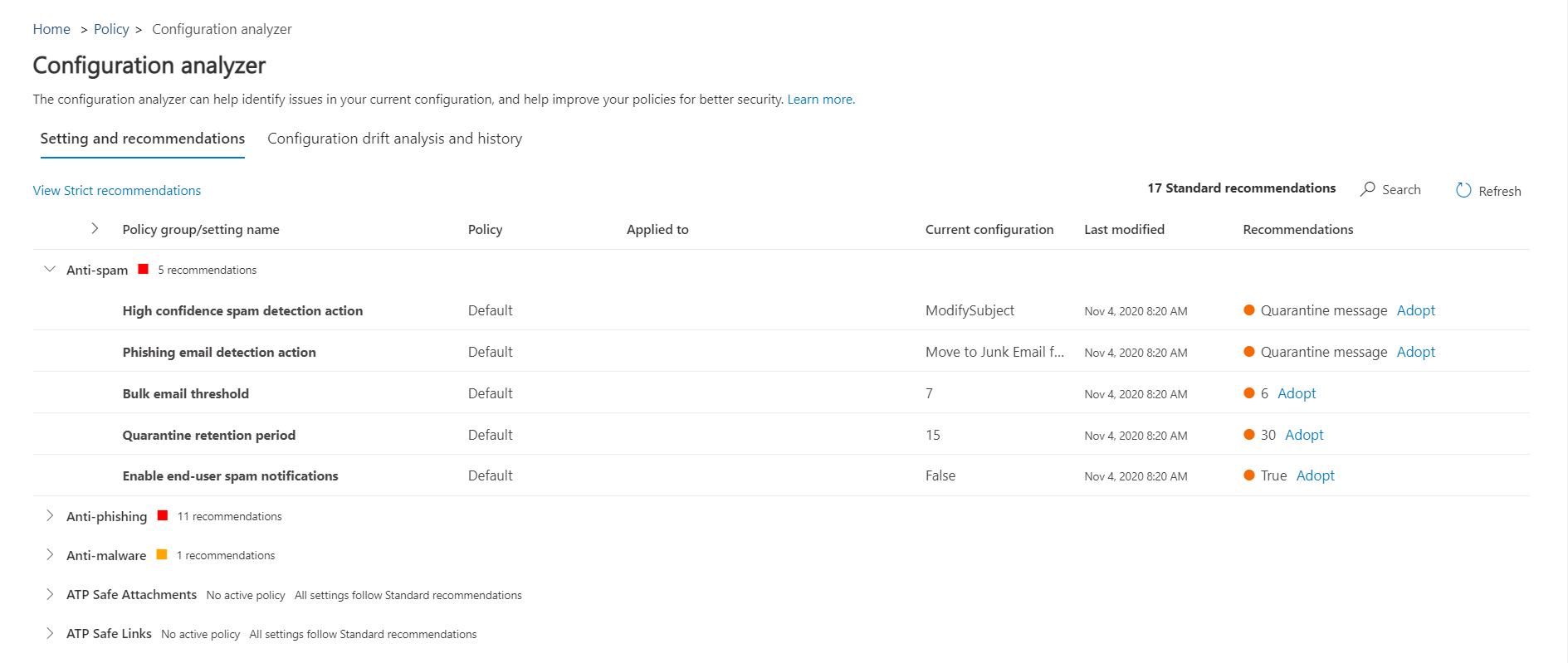Adopt True for end-user spam notifications
The height and width of the screenshot is (663, 1568).
[1315, 475]
